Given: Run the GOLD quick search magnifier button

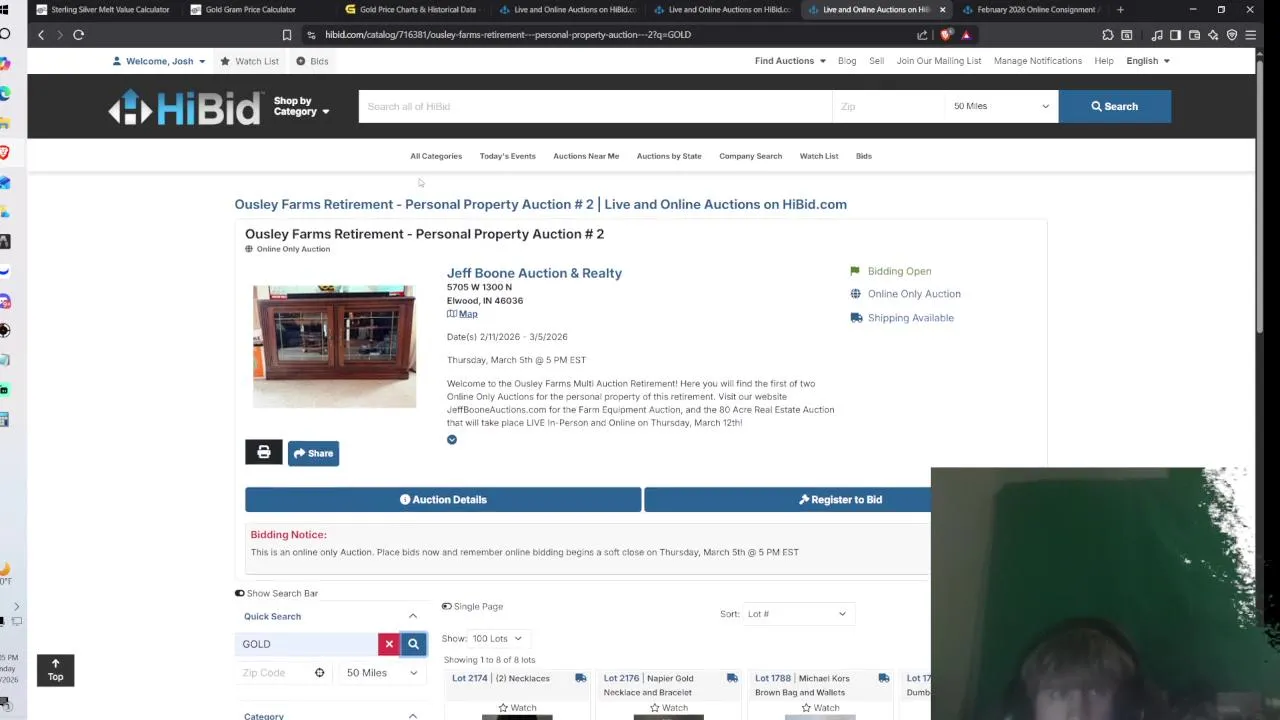Looking at the screenshot, I should (413, 644).
